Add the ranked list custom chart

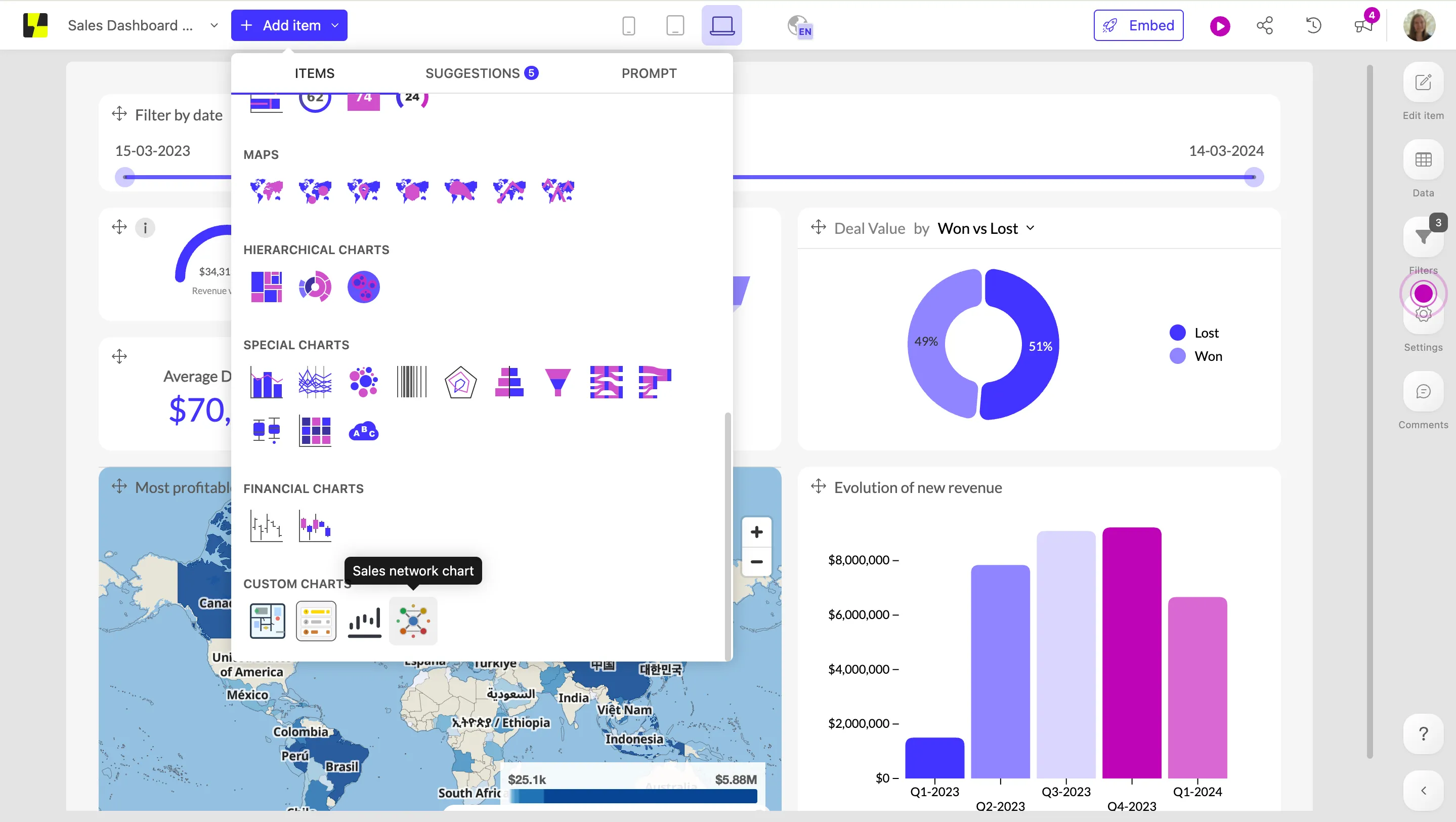pos(316,621)
